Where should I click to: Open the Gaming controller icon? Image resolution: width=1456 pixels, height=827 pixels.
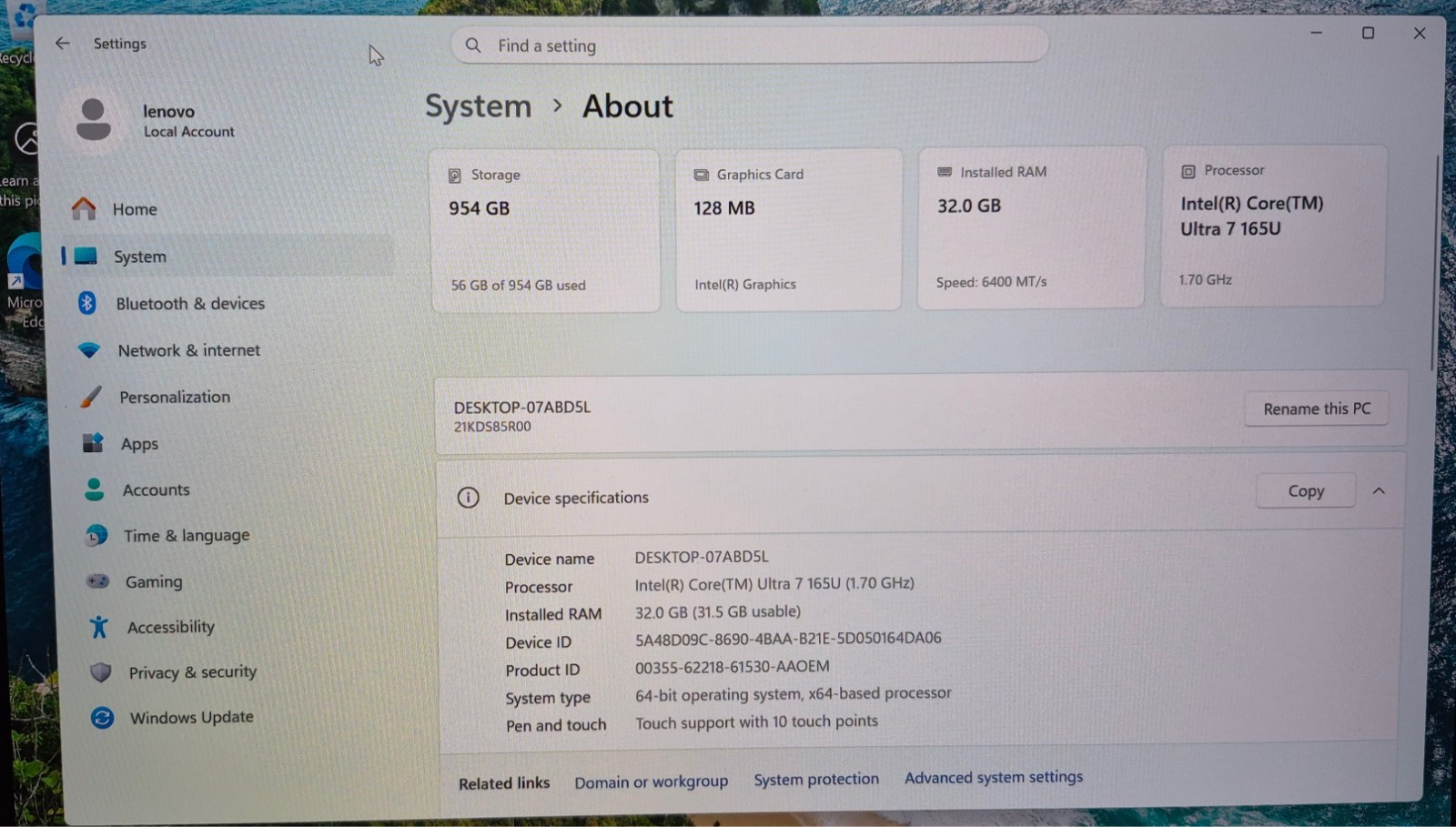coord(96,581)
